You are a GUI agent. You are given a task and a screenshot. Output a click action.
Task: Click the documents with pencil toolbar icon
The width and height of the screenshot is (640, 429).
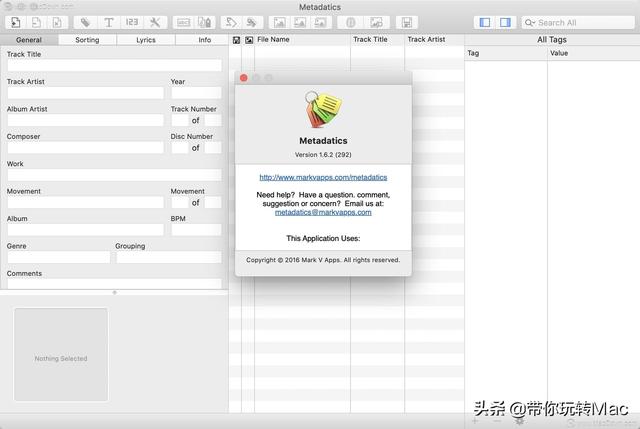pos(204,22)
